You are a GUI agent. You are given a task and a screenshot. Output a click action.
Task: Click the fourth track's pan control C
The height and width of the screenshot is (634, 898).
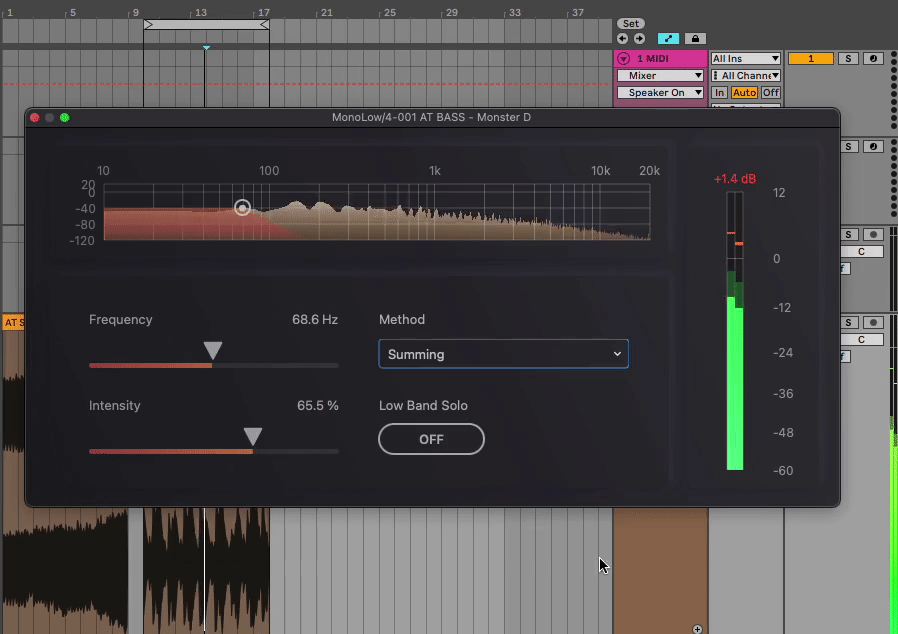(x=861, y=340)
